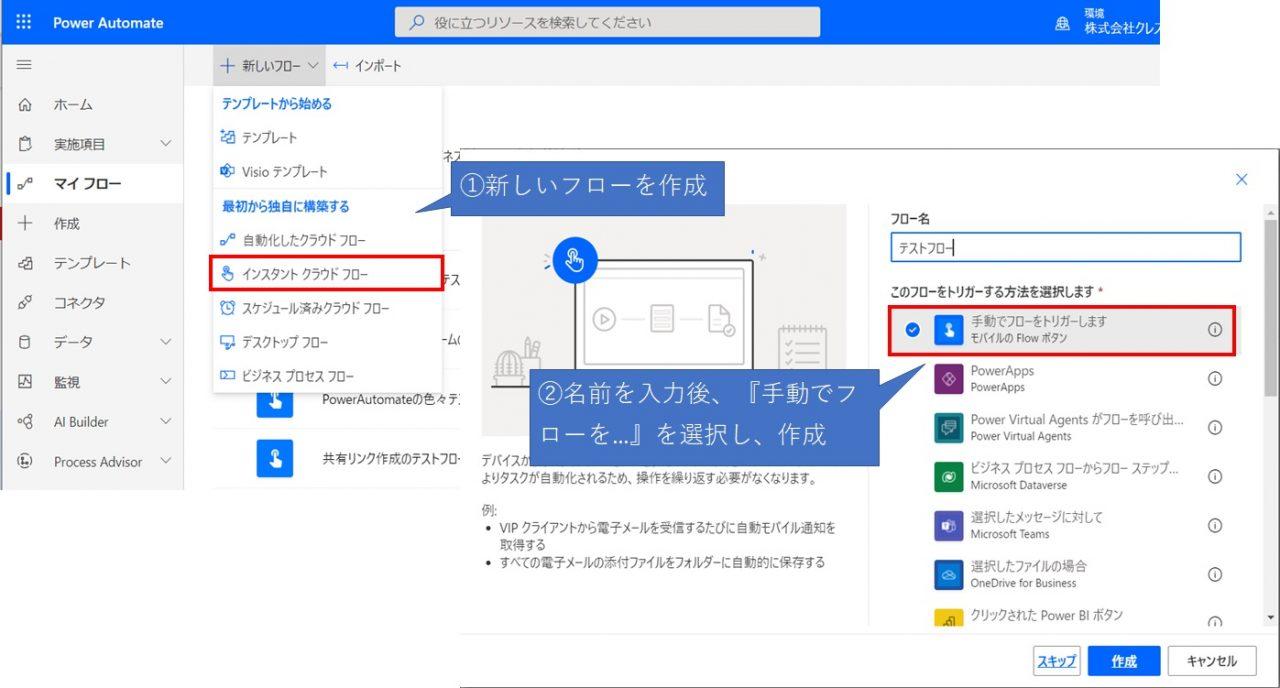The width and height of the screenshot is (1280, 688).
Task: Click the フロー名 text field
Action: pyautogui.click(x=1065, y=248)
